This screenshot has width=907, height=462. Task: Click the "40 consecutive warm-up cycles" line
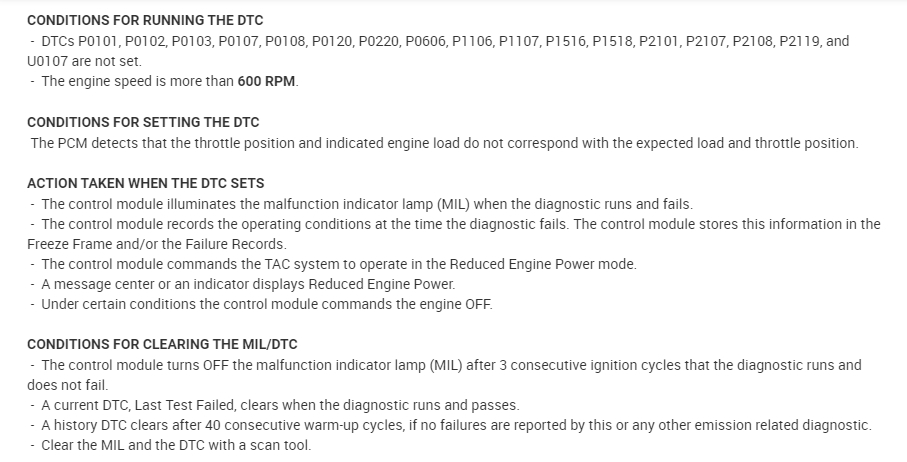click(456, 425)
